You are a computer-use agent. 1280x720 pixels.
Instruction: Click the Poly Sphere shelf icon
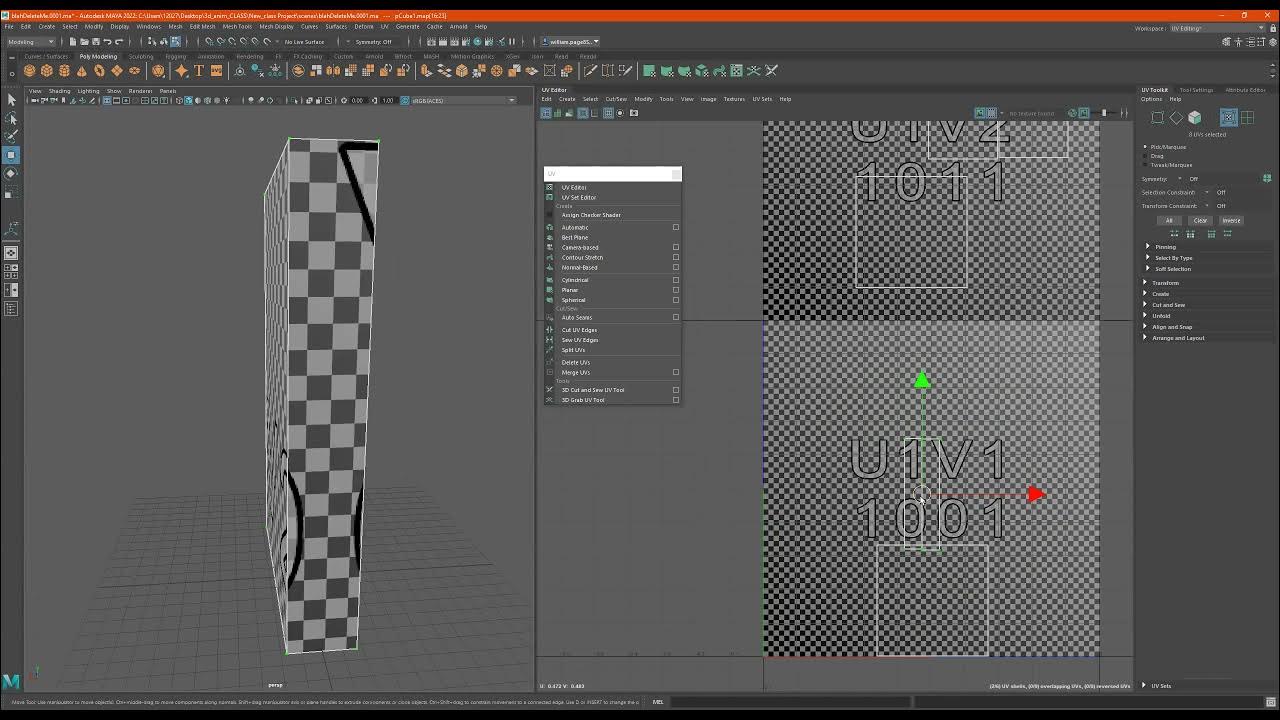click(x=29, y=71)
